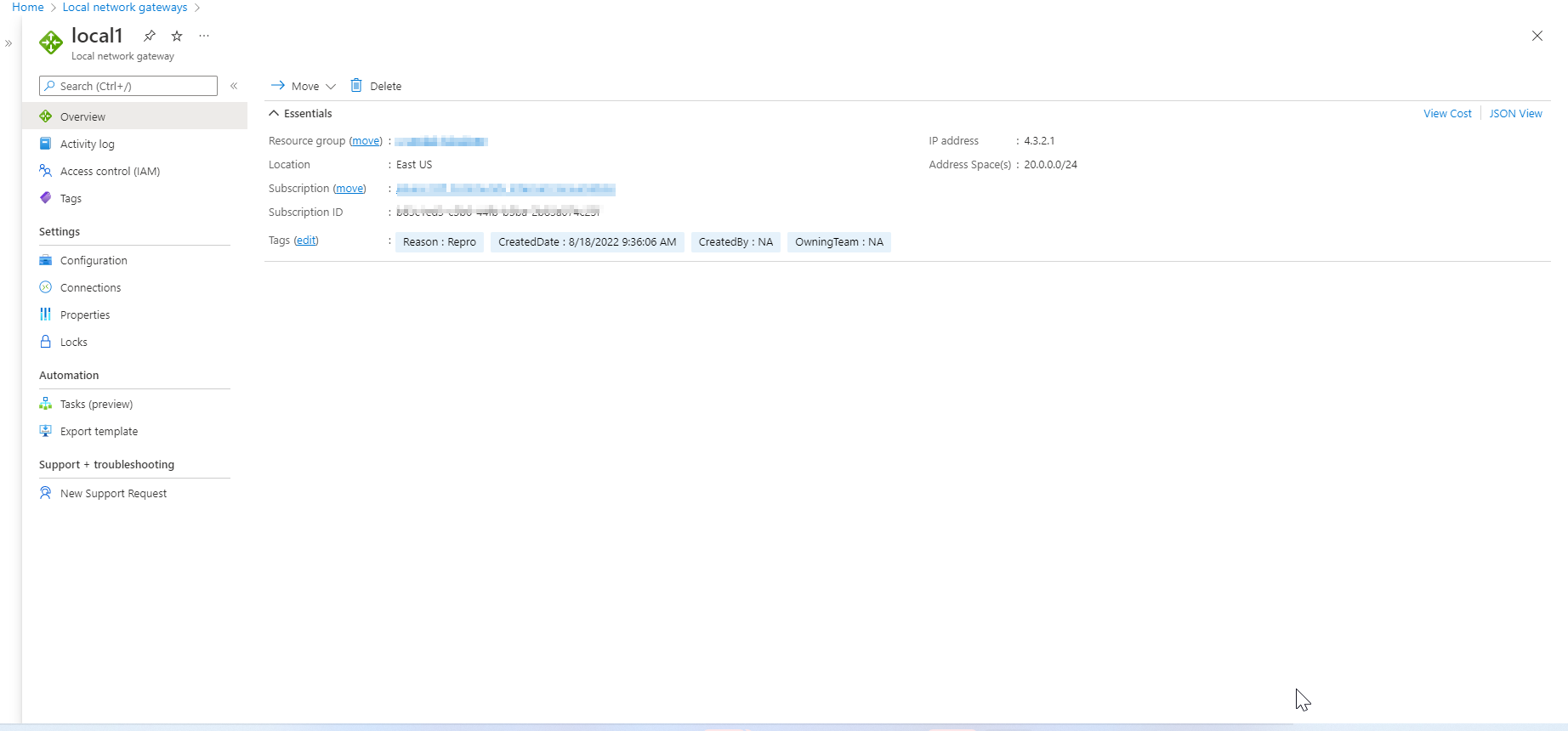Screen dimensions: 1568x731
Task: Navigate to Home breadcrumb
Action: (x=28, y=7)
